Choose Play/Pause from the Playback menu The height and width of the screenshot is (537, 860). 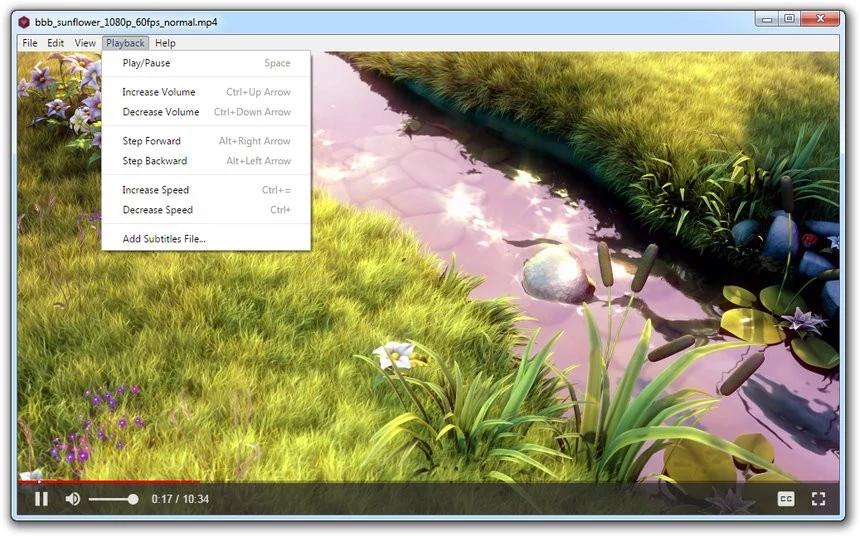[x=206, y=63]
